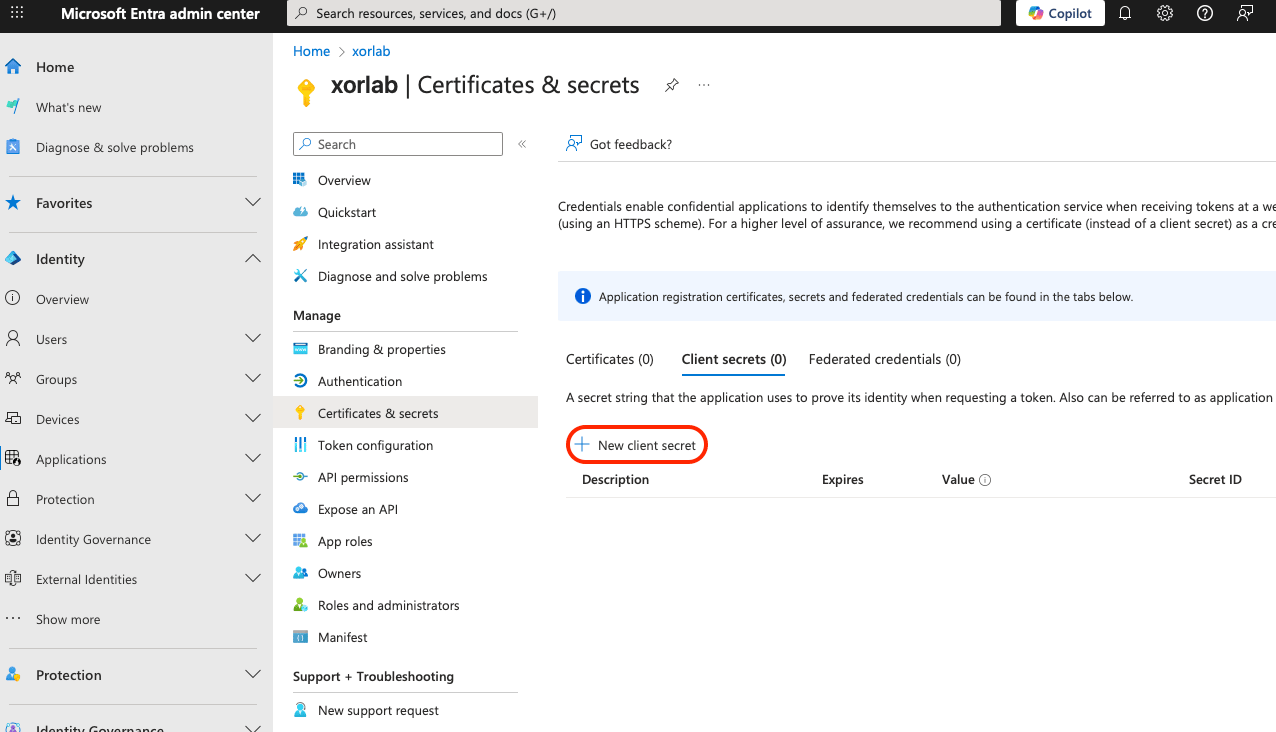Click the Value column info icon
1276x732 pixels.
985,480
